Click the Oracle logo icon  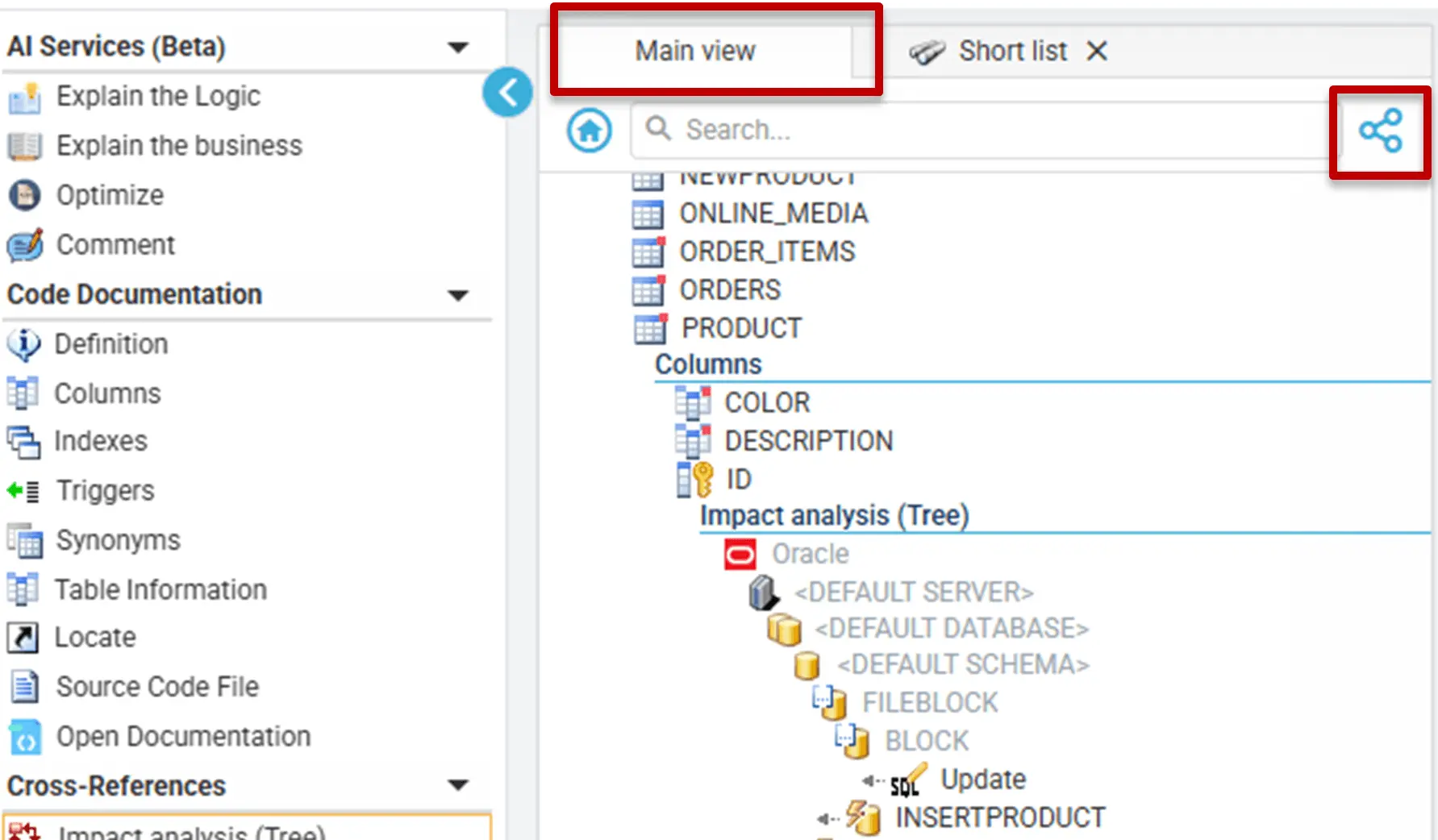[x=740, y=555]
